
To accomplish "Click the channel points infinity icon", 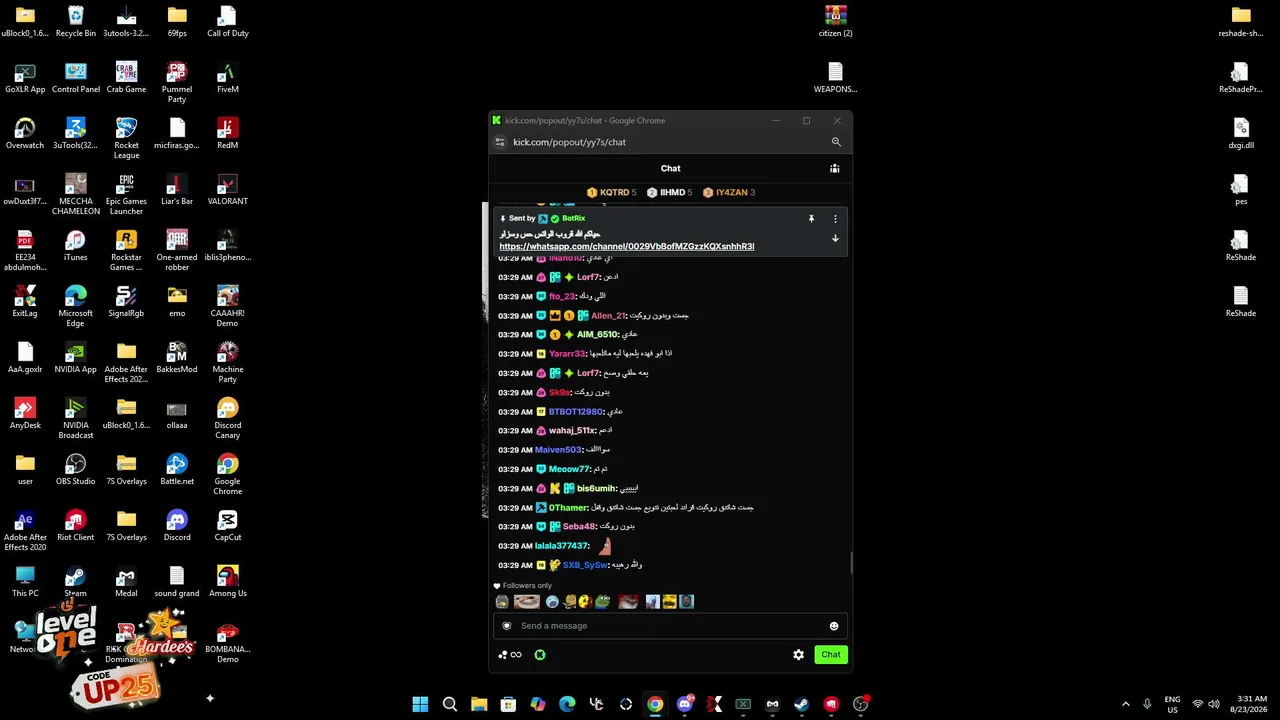I will [x=510, y=655].
